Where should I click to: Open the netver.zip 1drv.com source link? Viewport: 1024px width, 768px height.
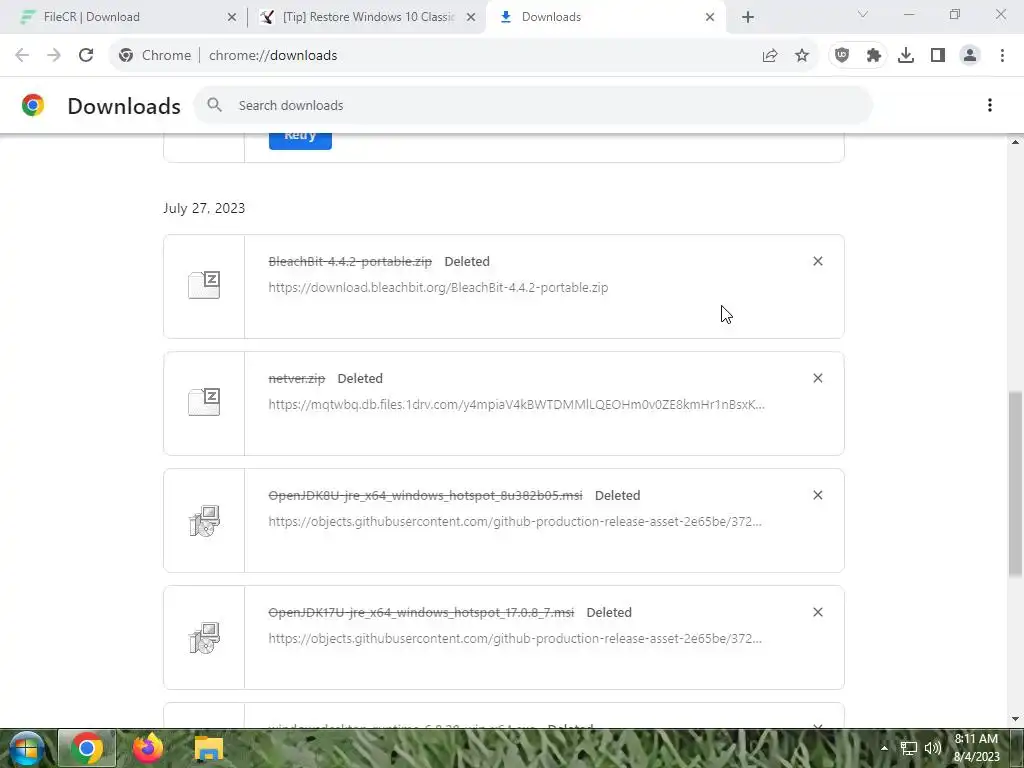click(x=517, y=404)
